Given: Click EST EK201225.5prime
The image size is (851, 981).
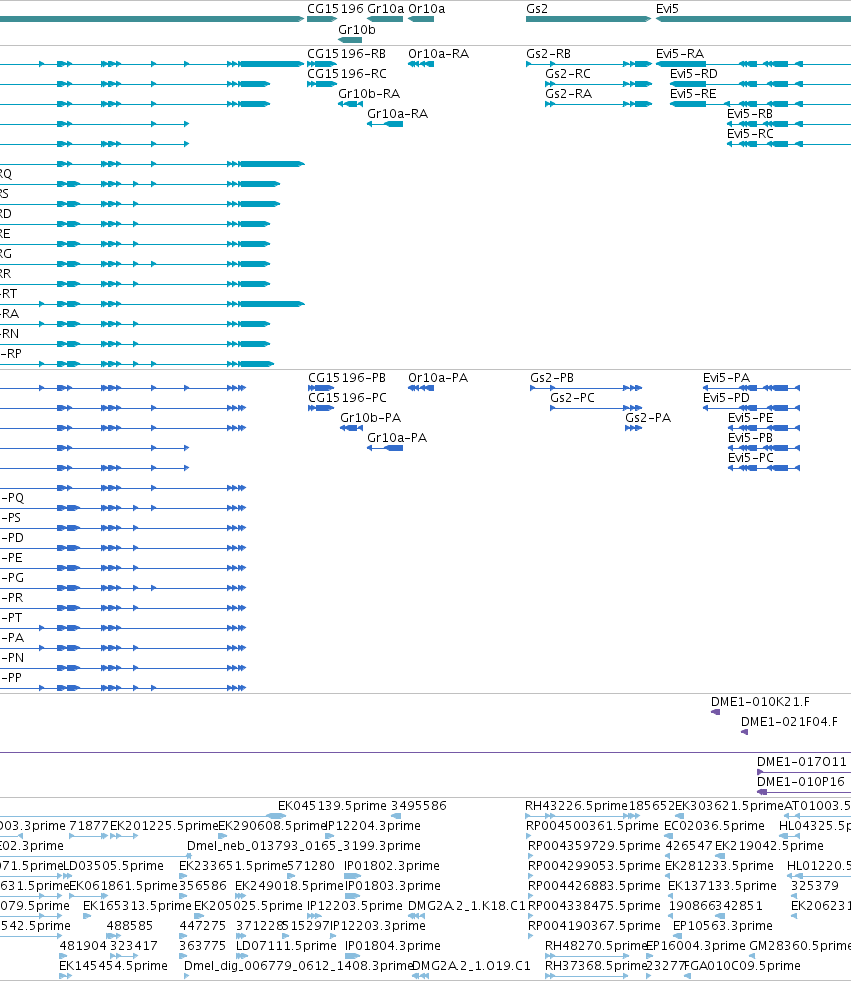Looking at the screenshot, I should tap(164, 826).
